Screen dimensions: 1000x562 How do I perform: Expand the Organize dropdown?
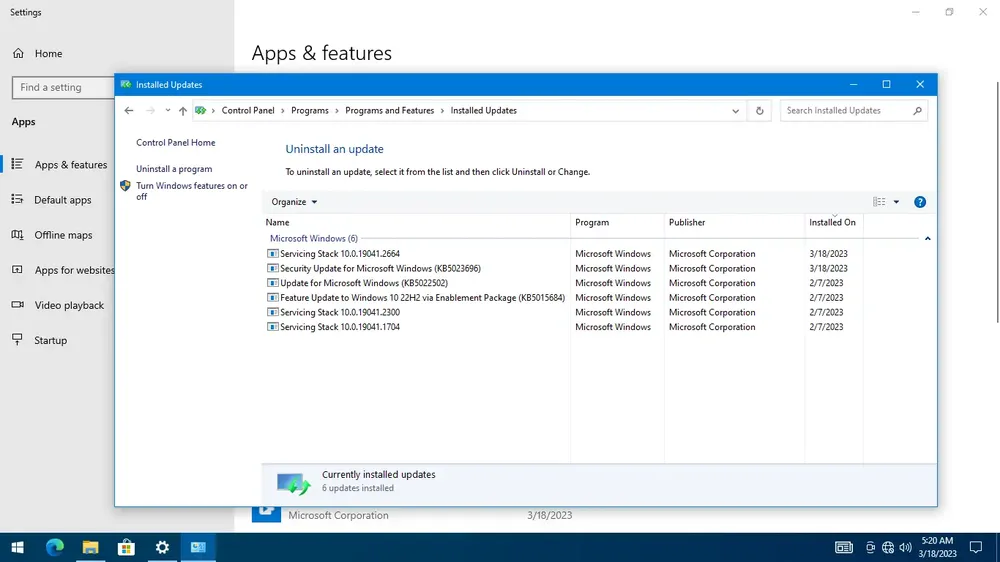(x=294, y=202)
